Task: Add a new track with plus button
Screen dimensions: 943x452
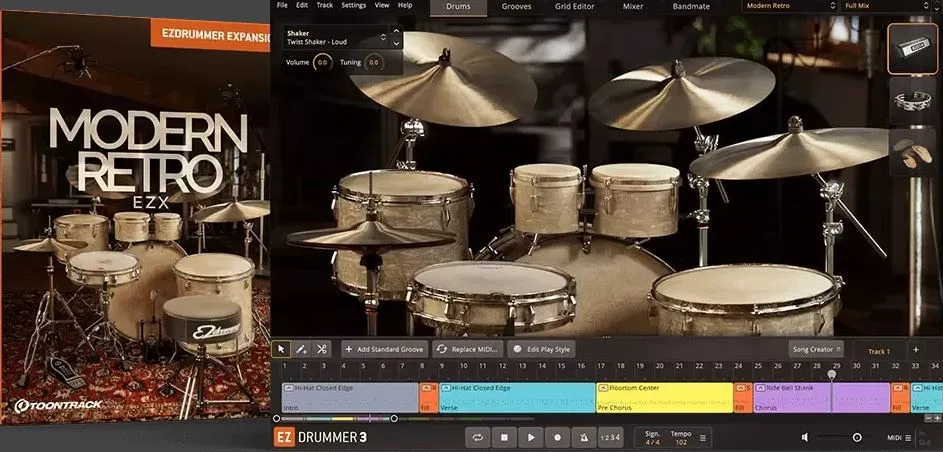Action: (915, 350)
